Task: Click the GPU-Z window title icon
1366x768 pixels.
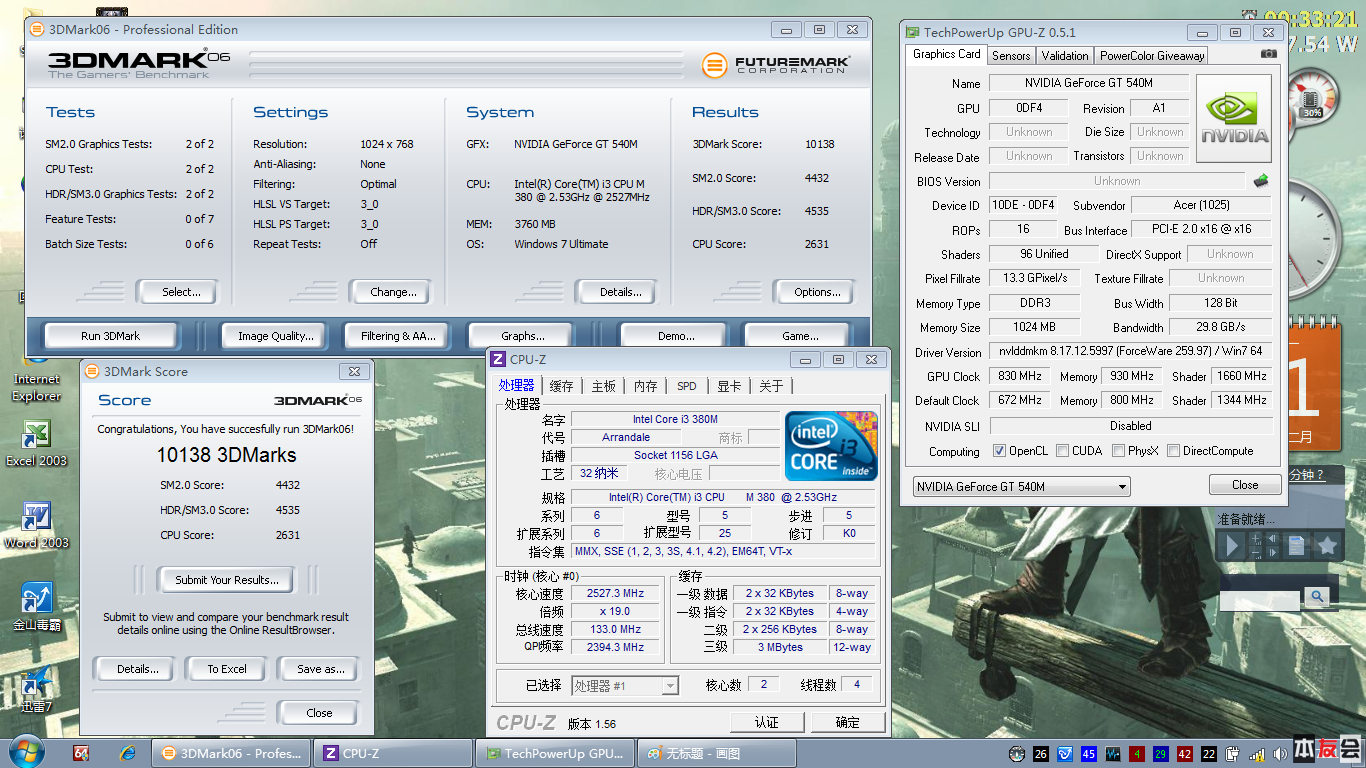Action: tap(912, 32)
